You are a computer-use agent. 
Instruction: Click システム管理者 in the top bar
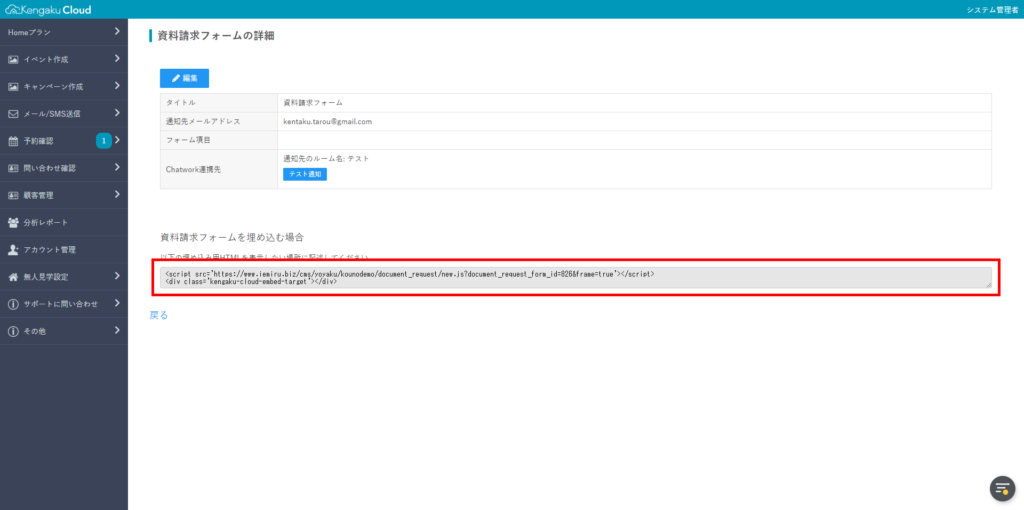click(993, 10)
